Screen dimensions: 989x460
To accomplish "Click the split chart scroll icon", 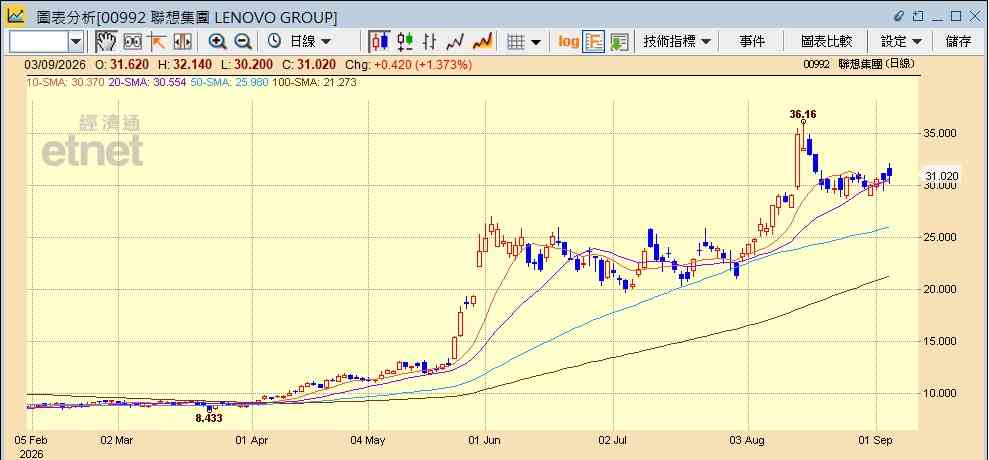I will point(182,42).
